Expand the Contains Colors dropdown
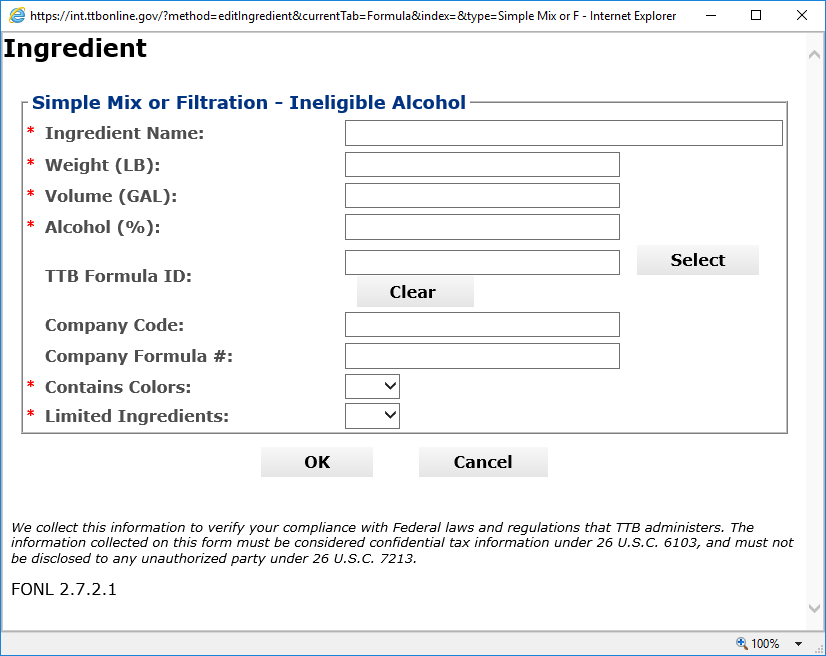Viewport: 826px width, 656px height. tap(372, 387)
